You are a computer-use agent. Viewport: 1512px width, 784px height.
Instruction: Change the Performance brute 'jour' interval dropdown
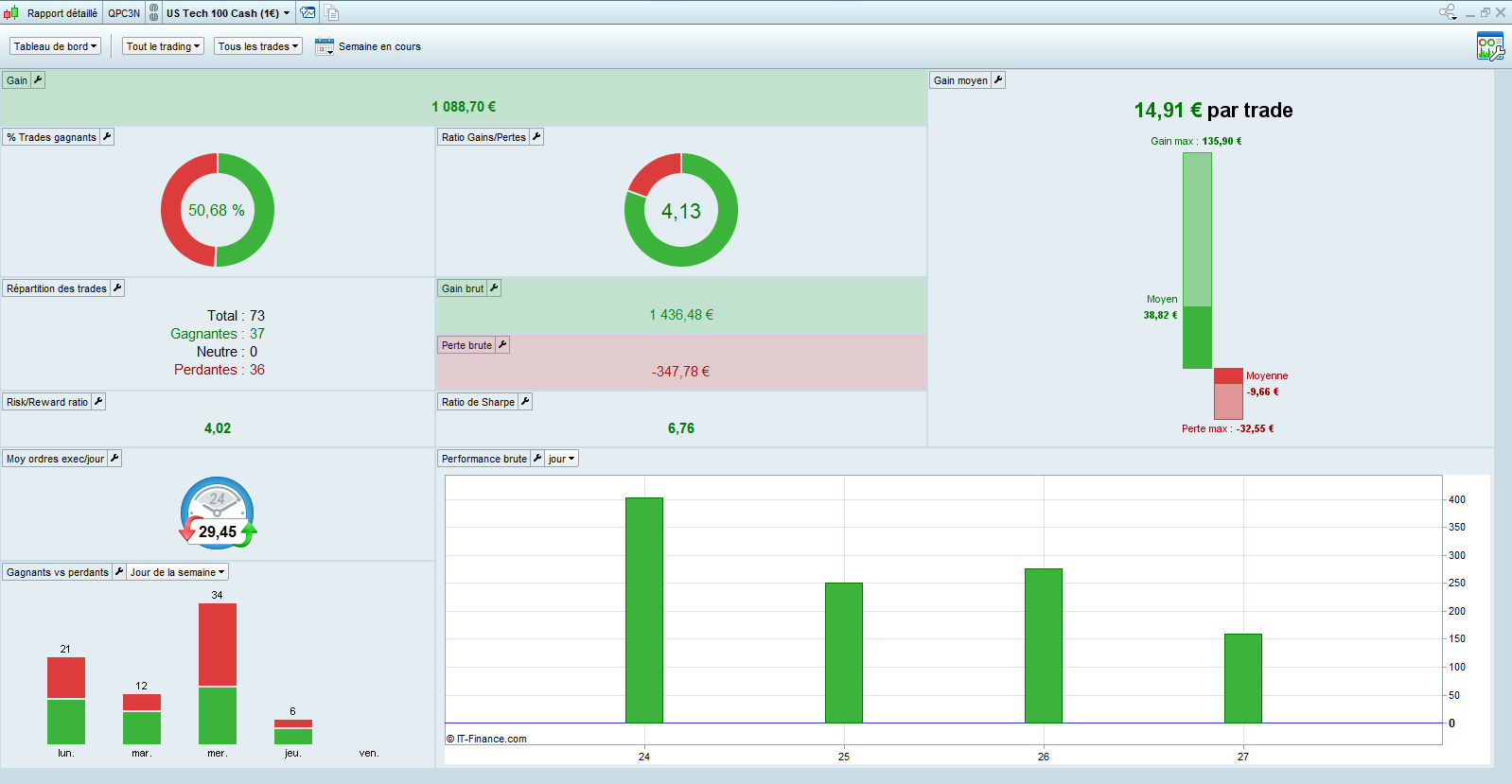tap(561, 459)
